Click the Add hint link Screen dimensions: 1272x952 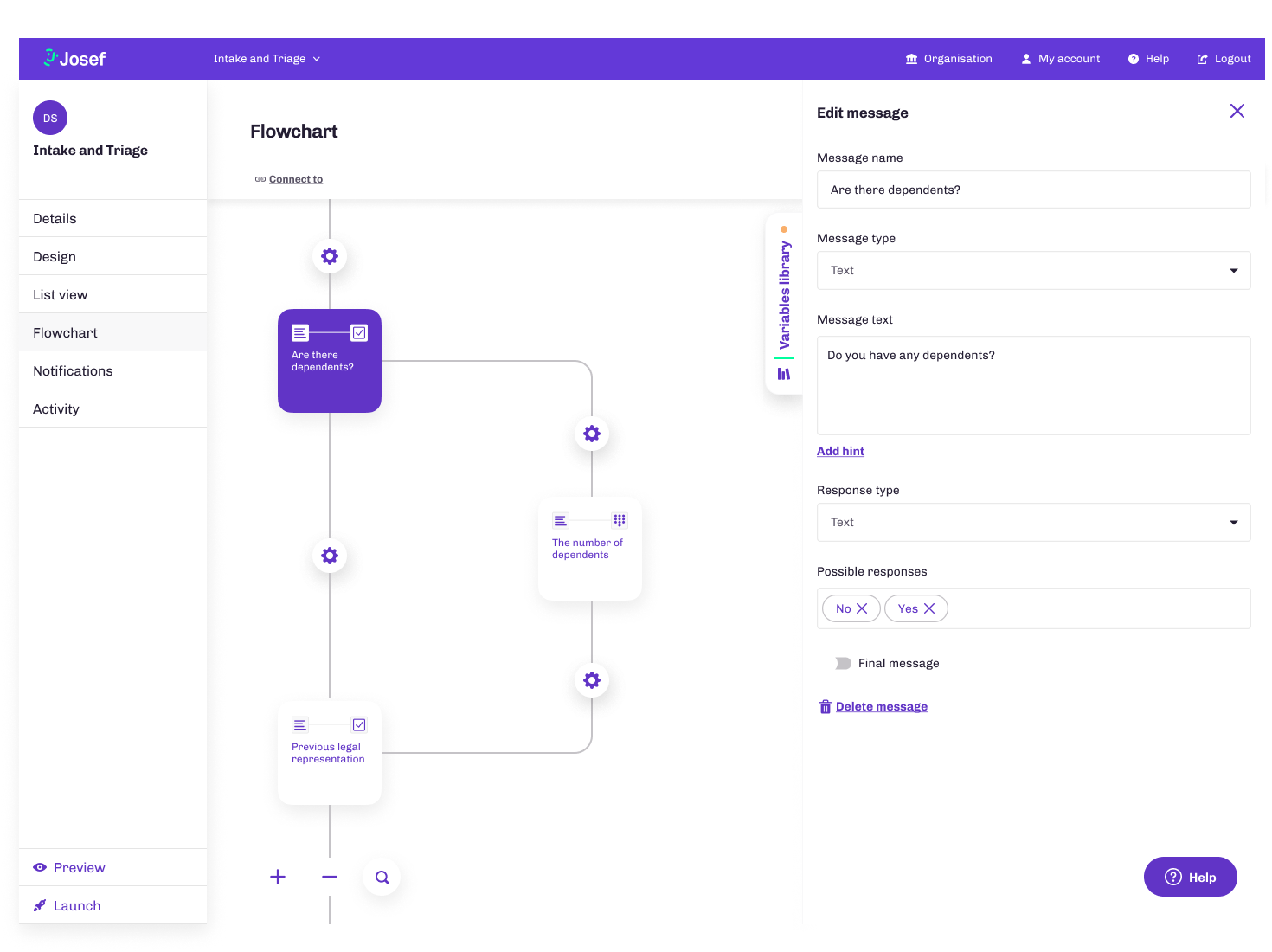pyautogui.click(x=840, y=451)
